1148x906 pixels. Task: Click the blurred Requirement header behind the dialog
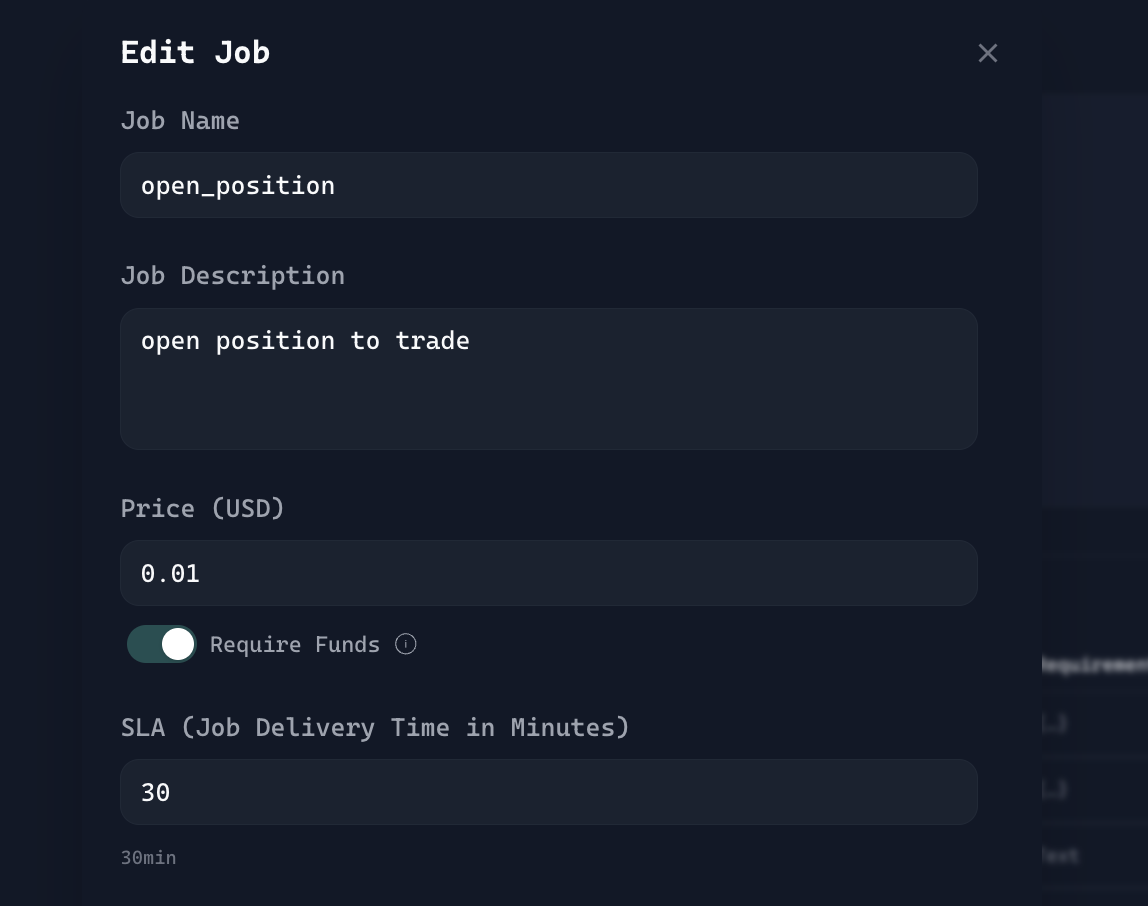[x=1095, y=665]
